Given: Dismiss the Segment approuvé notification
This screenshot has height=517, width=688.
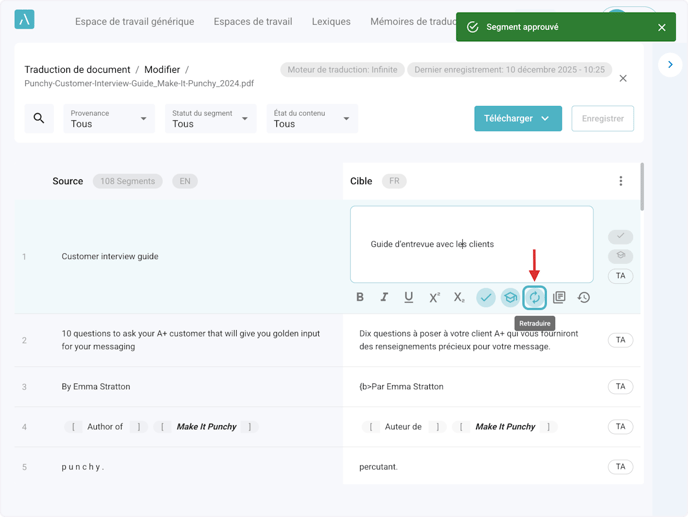Looking at the screenshot, I should click(662, 27).
